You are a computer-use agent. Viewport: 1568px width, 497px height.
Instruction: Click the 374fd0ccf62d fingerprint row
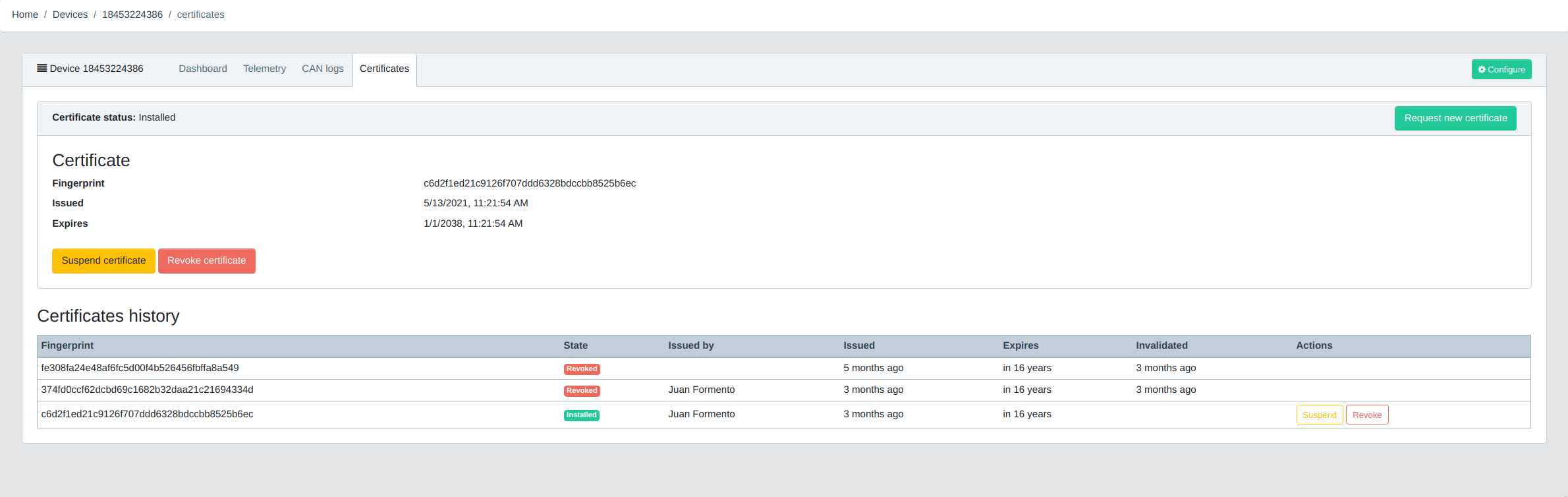coord(147,390)
